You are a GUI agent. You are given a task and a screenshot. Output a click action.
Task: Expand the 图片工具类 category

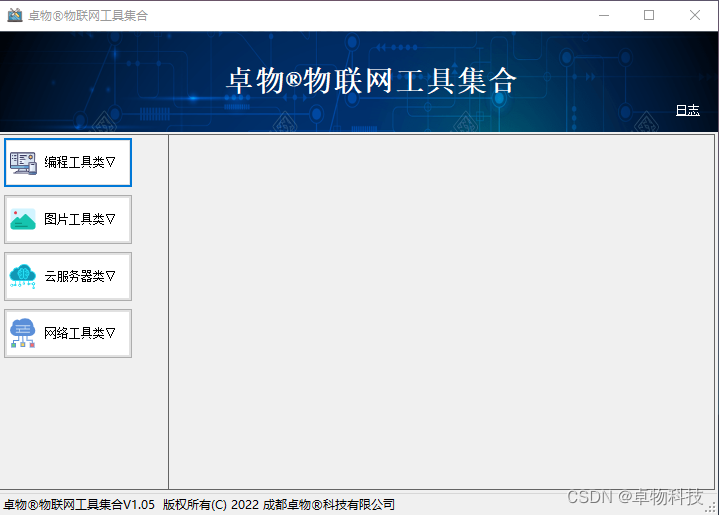point(68,219)
